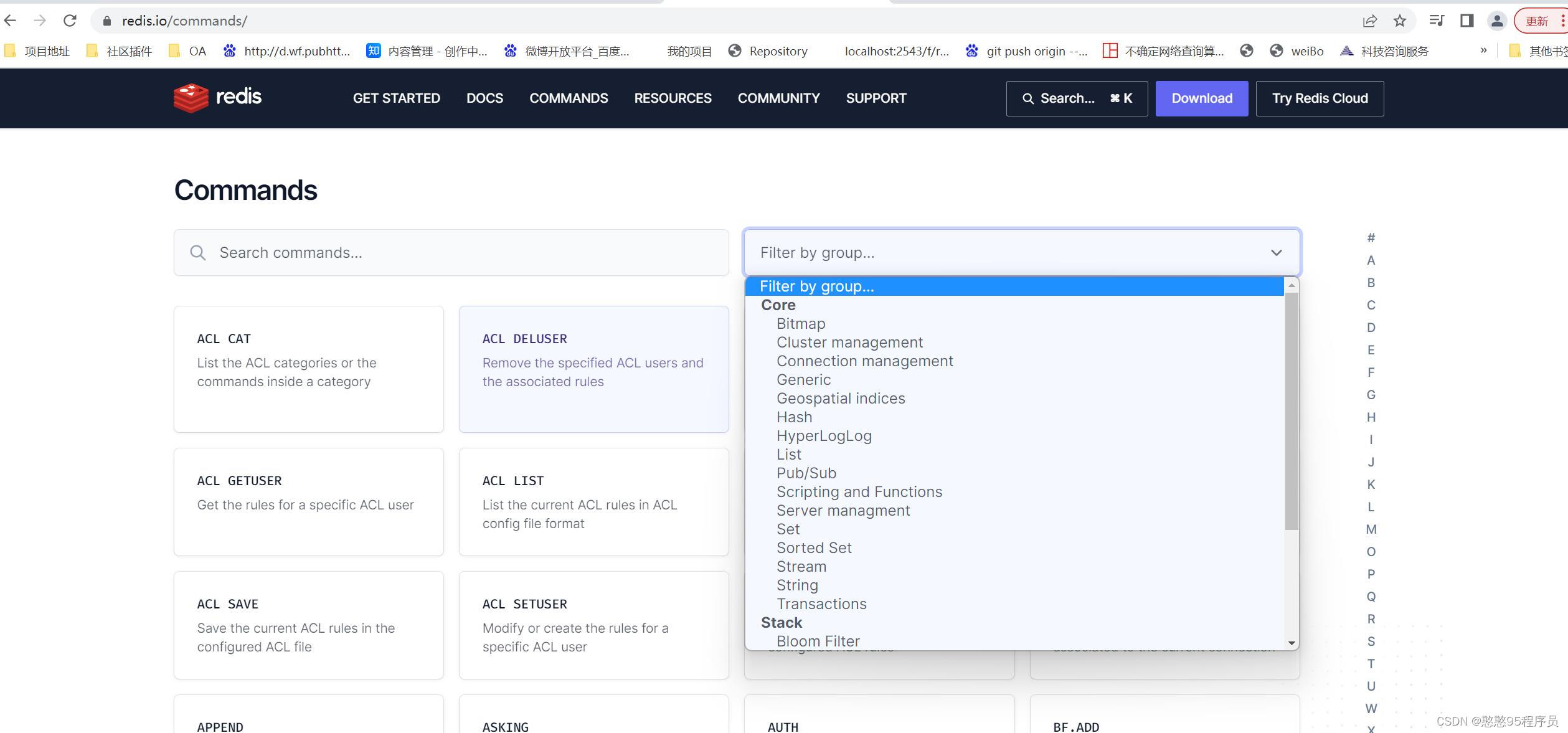Image resolution: width=1568 pixels, height=733 pixels.
Task: Open the 我的项目 bookmark
Action: click(x=689, y=51)
